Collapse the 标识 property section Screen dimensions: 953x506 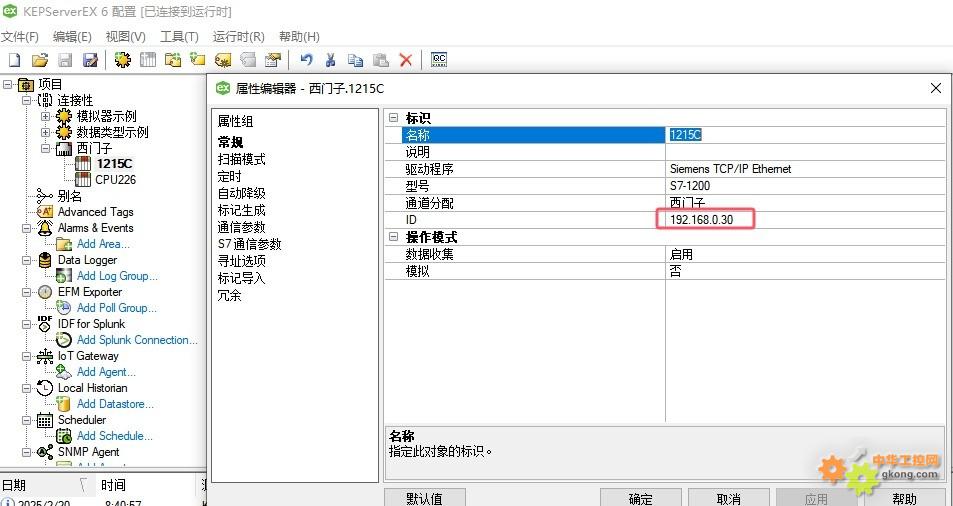(x=394, y=118)
